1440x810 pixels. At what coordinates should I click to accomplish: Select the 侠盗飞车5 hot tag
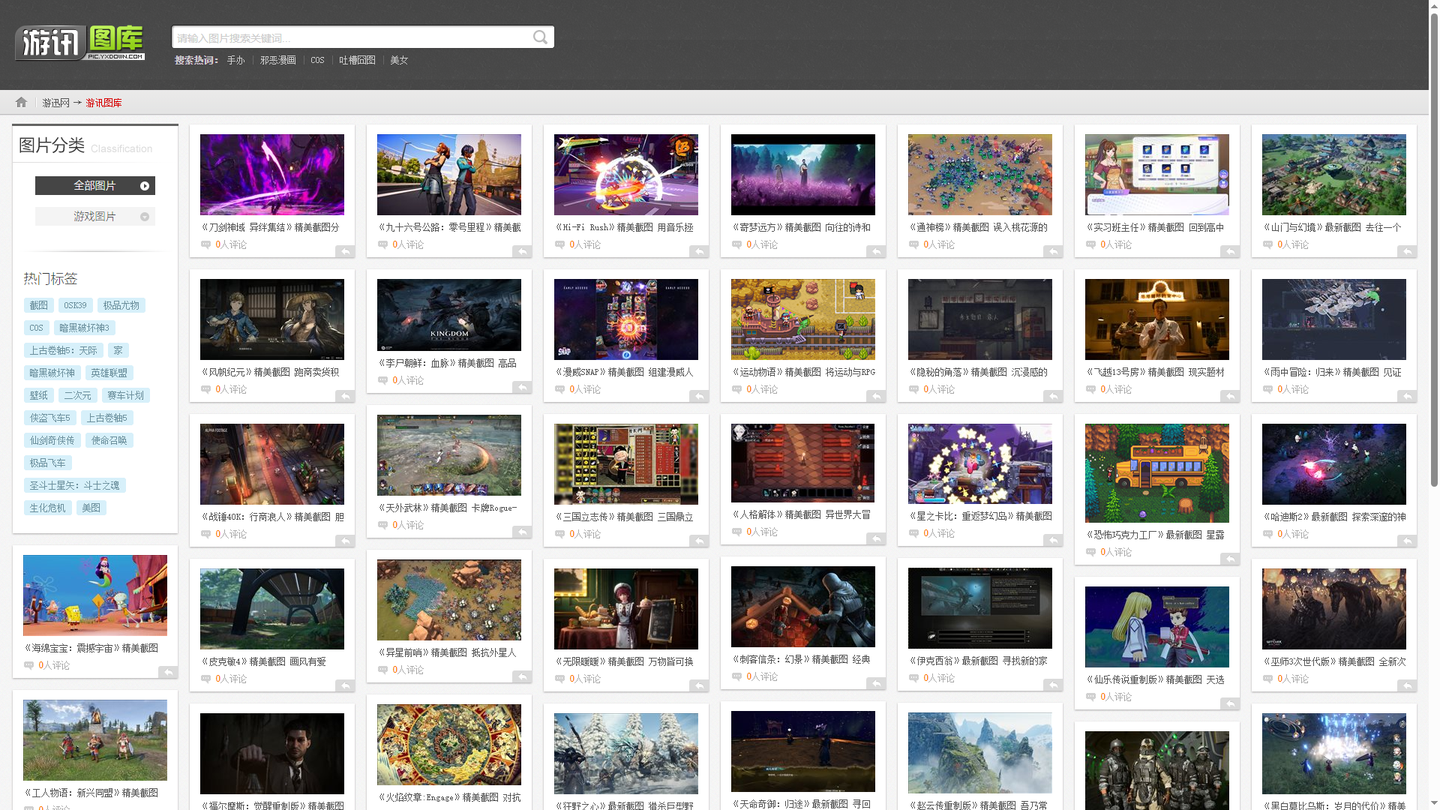click(x=50, y=418)
